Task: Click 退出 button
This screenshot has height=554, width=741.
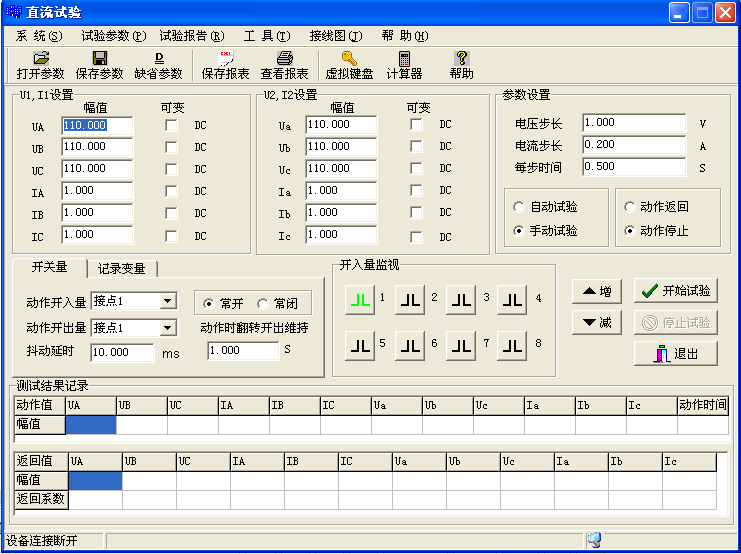Action: [x=676, y=354]
